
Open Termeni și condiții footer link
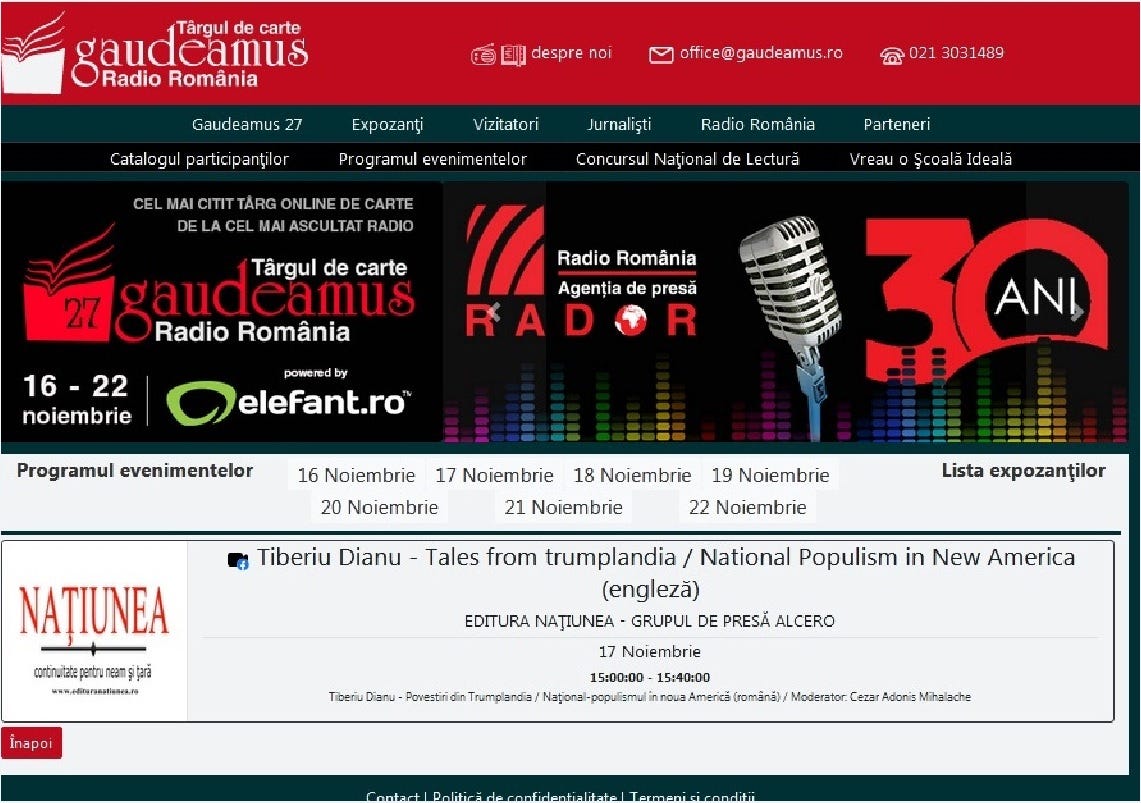click(692, 797)
